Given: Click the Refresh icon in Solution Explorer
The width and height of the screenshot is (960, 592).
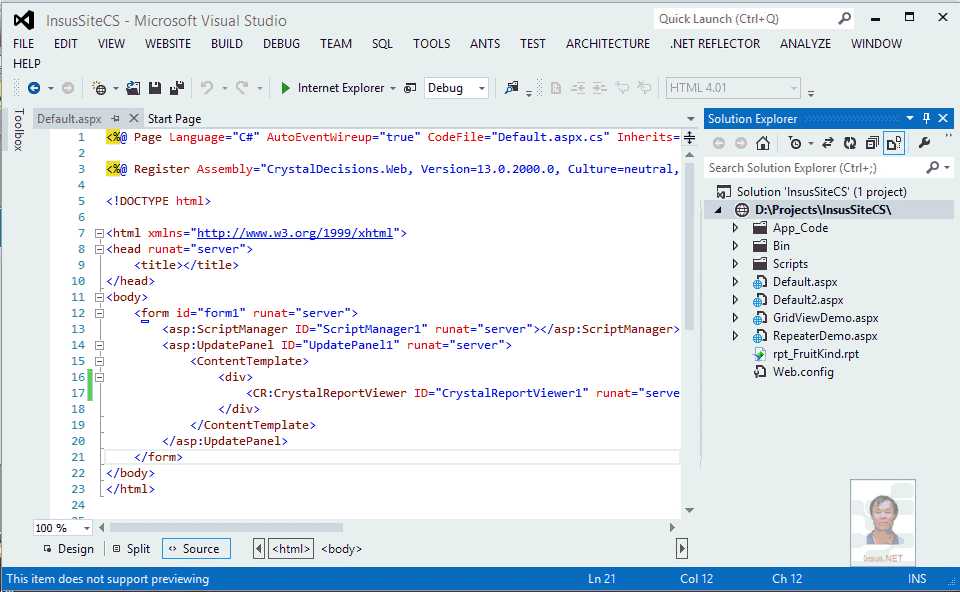Looking at the screenshot, I should tap(849, 143).
